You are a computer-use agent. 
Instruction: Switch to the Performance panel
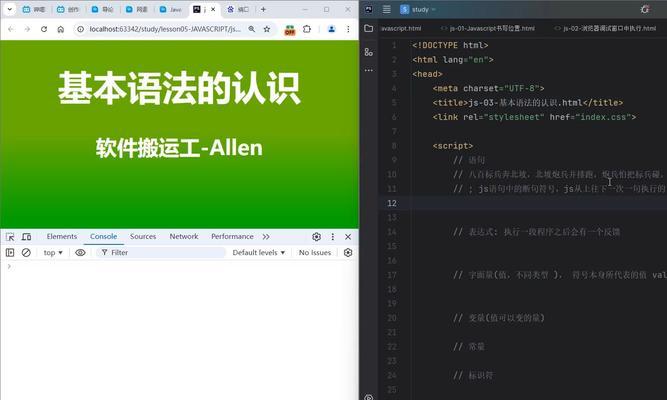click(x=232, y=237)
